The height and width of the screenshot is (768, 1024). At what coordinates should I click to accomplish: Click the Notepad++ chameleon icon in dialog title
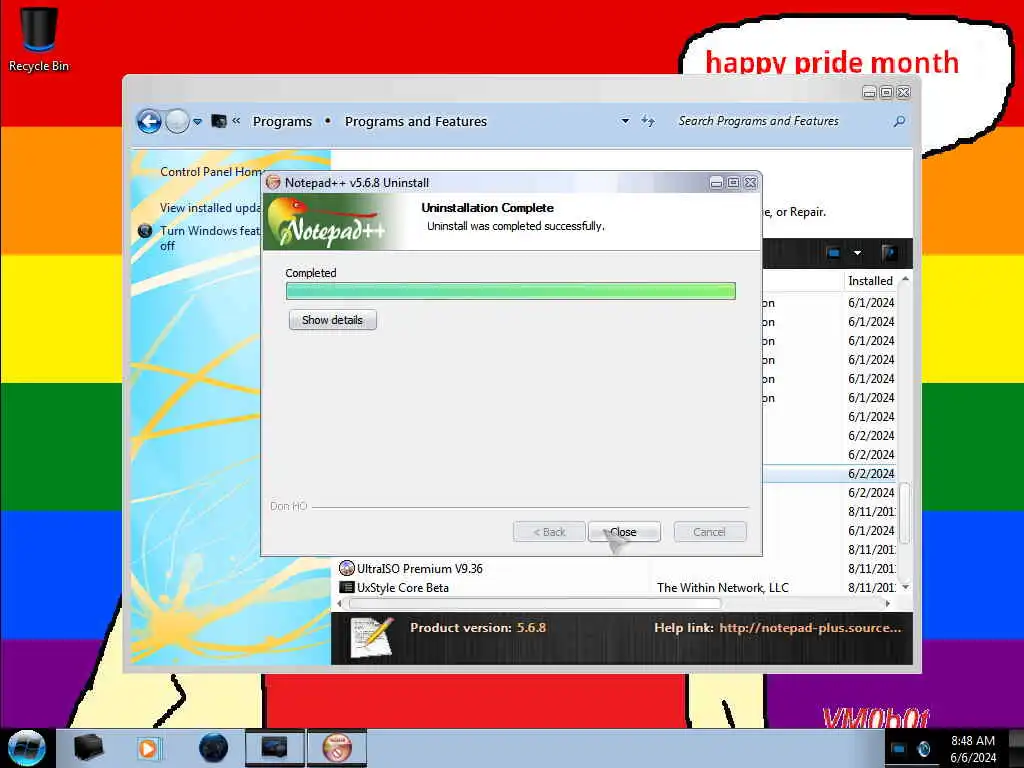coord(274,183)
